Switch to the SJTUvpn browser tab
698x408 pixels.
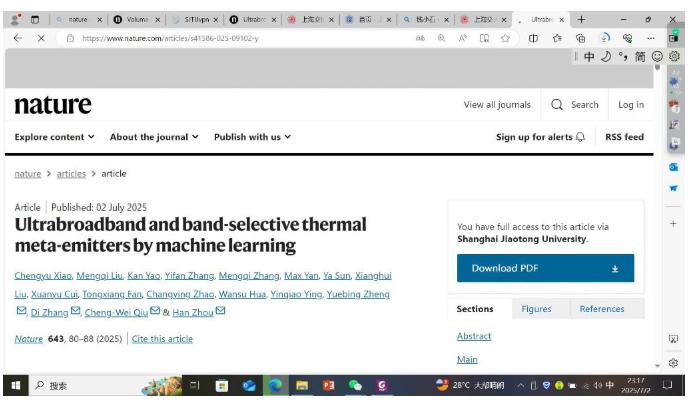click(x=195, y=20)
